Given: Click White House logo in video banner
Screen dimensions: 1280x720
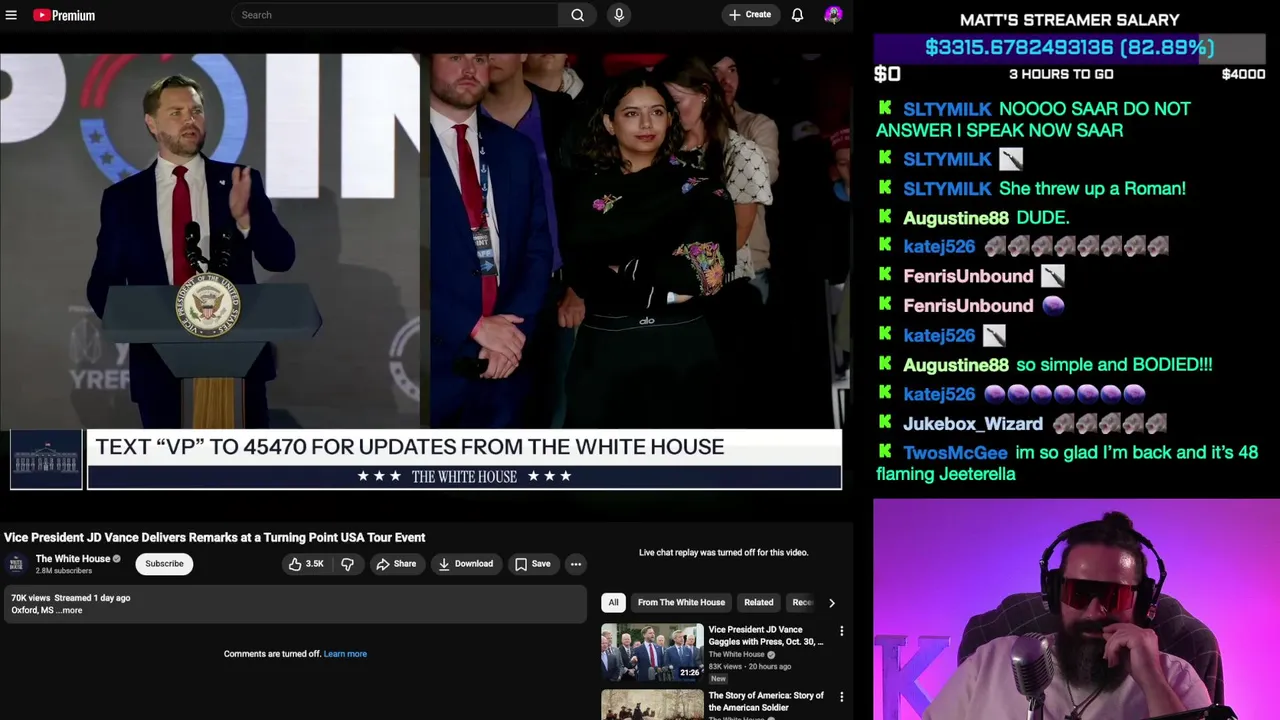Looking at the screenshot, I should 46,460.
